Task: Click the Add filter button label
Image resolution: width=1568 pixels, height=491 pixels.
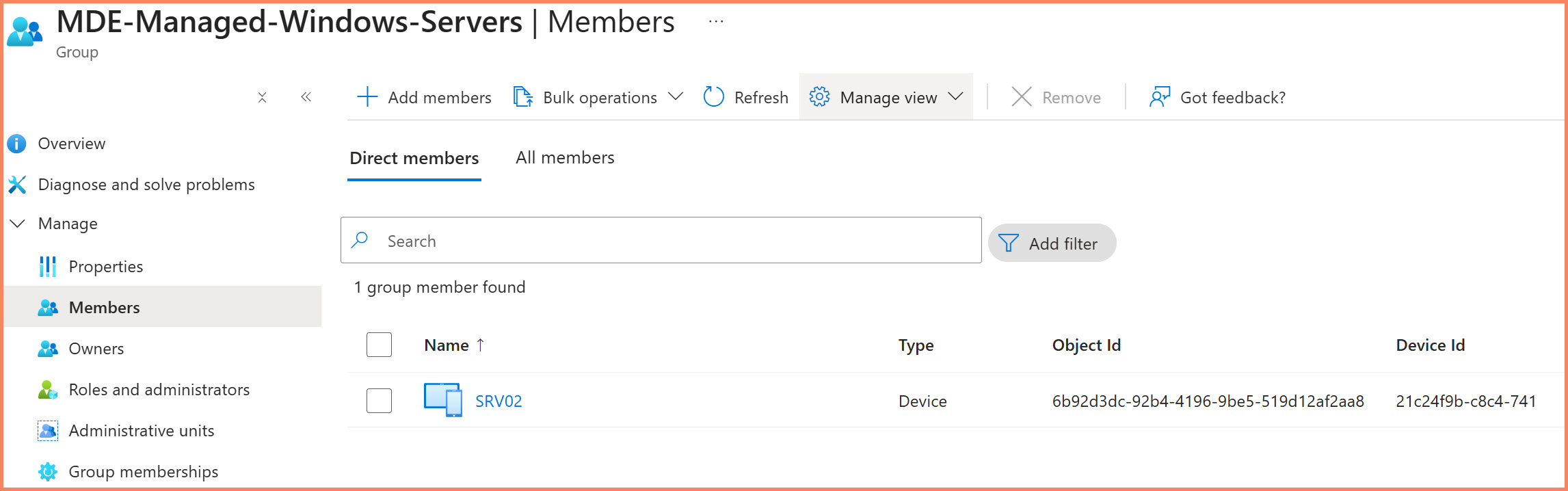Action: click(x=1063, y=244)
